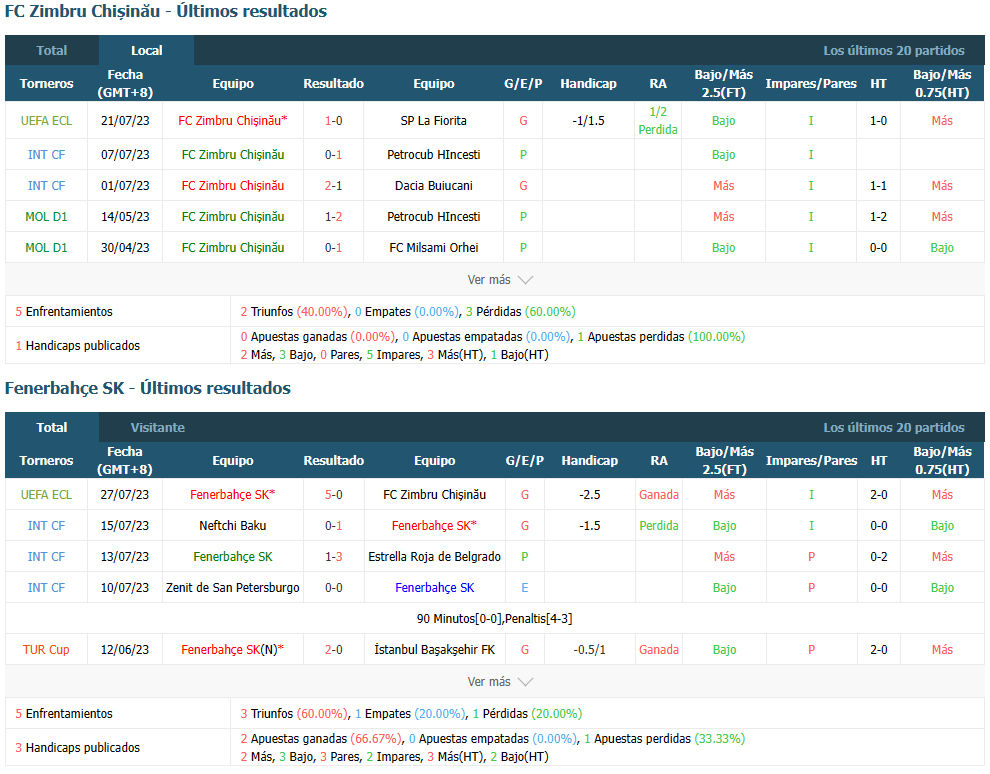Click UEFA ECL tournament in 21/07/23 row
This screenshot has height=774, width=990.
(x=46, y=121)
